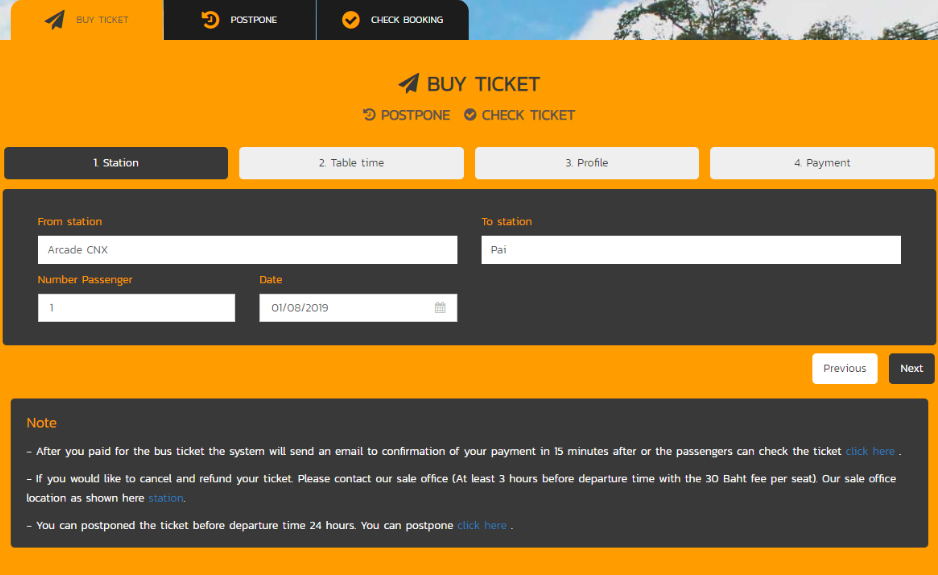The width and height of the screenshot is (938, 575).
Task: Select step 4 Payment
Action: click(x=822, y=163)
